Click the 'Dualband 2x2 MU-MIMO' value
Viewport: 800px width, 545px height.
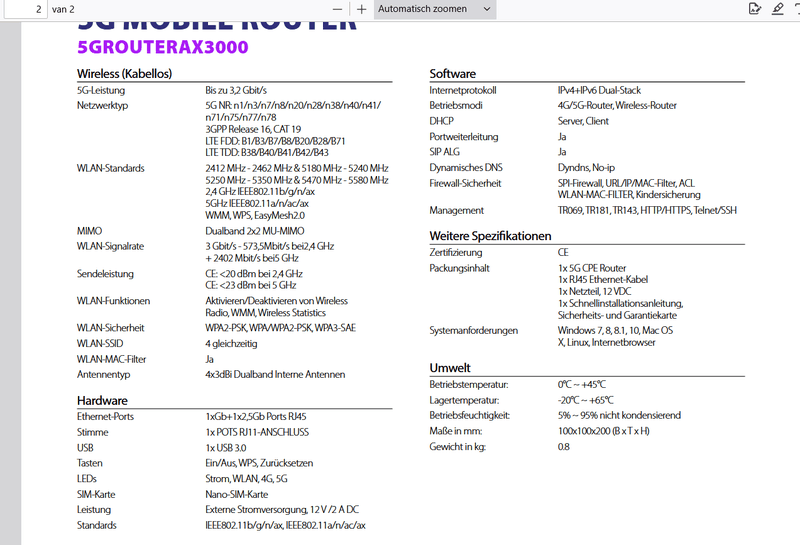pos(255,231)
